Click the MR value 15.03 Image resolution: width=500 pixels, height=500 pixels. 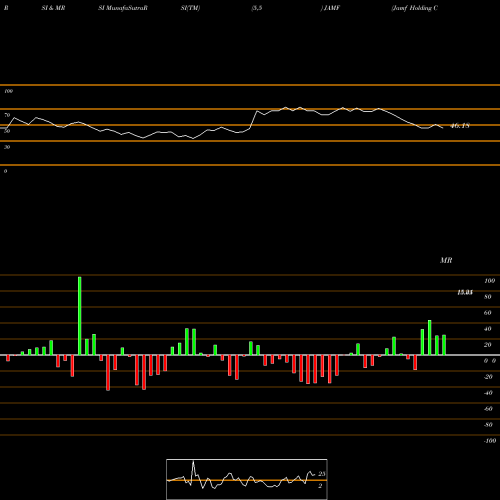coord(465,293)
